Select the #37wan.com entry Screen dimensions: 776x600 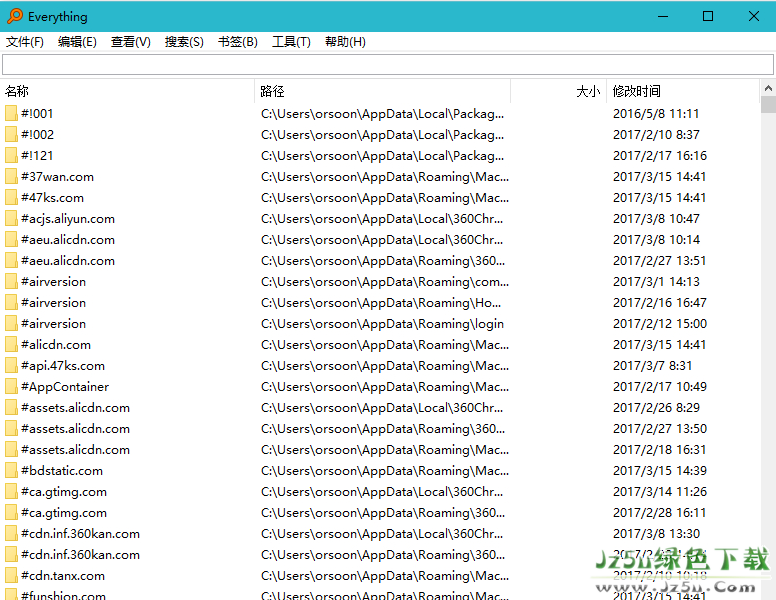(x=57, y=177)
